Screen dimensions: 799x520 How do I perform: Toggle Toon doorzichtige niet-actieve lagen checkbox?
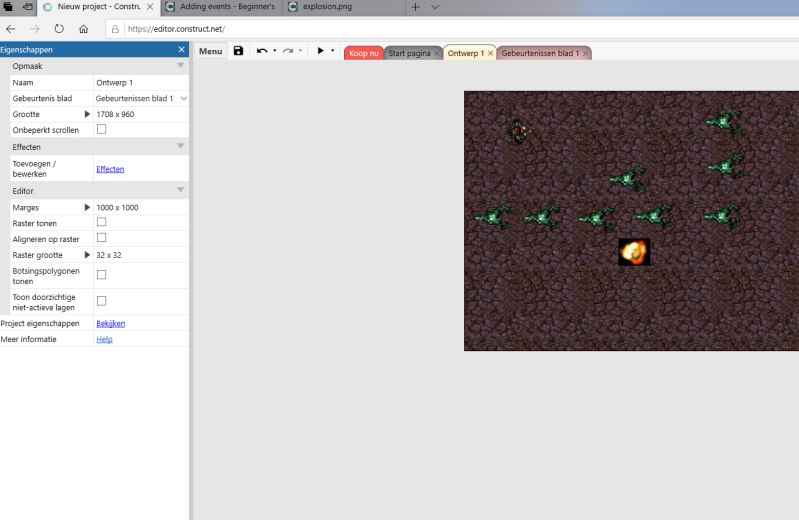101,301
